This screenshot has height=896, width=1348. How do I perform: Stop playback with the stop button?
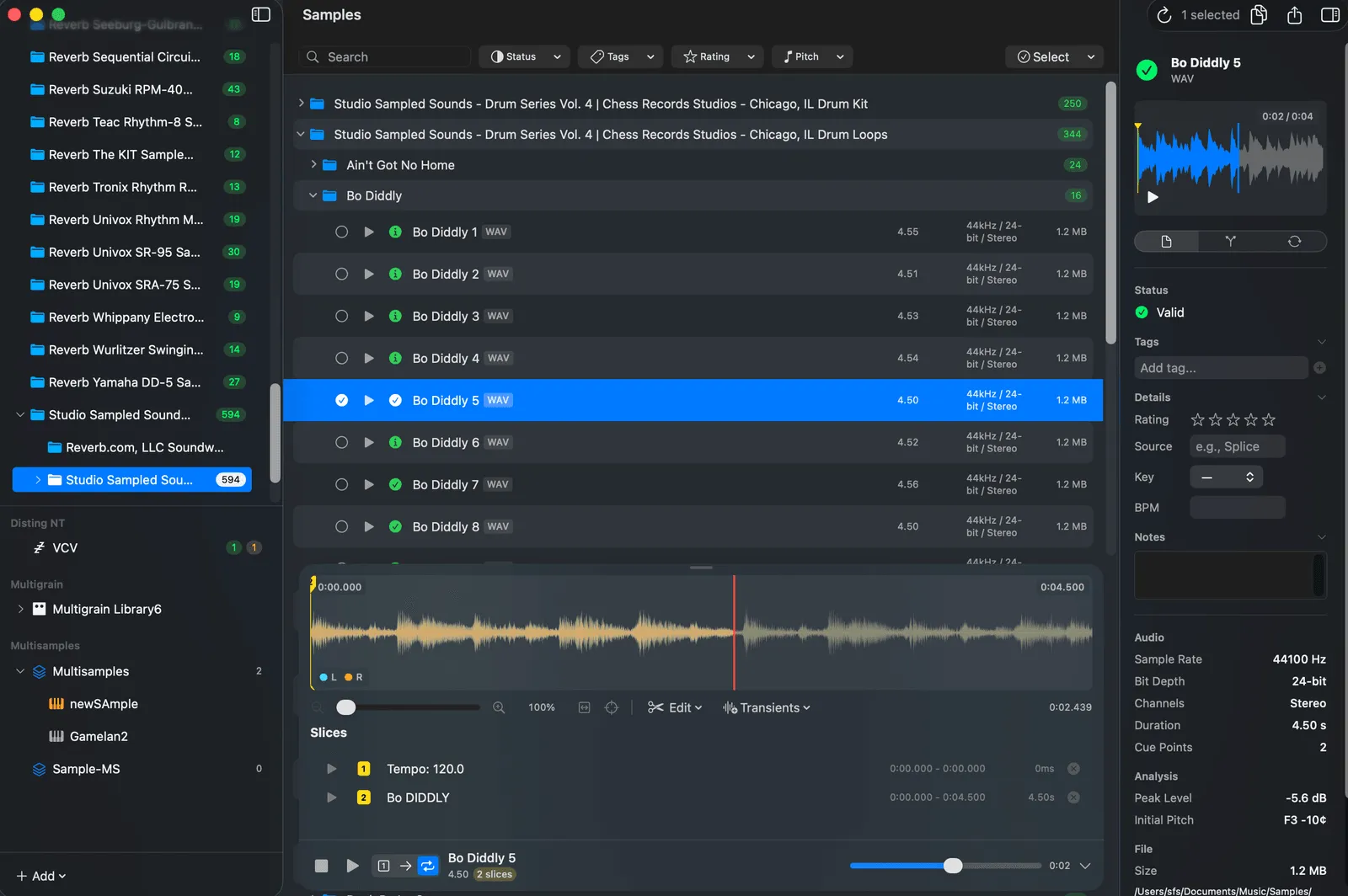point(321,866)
